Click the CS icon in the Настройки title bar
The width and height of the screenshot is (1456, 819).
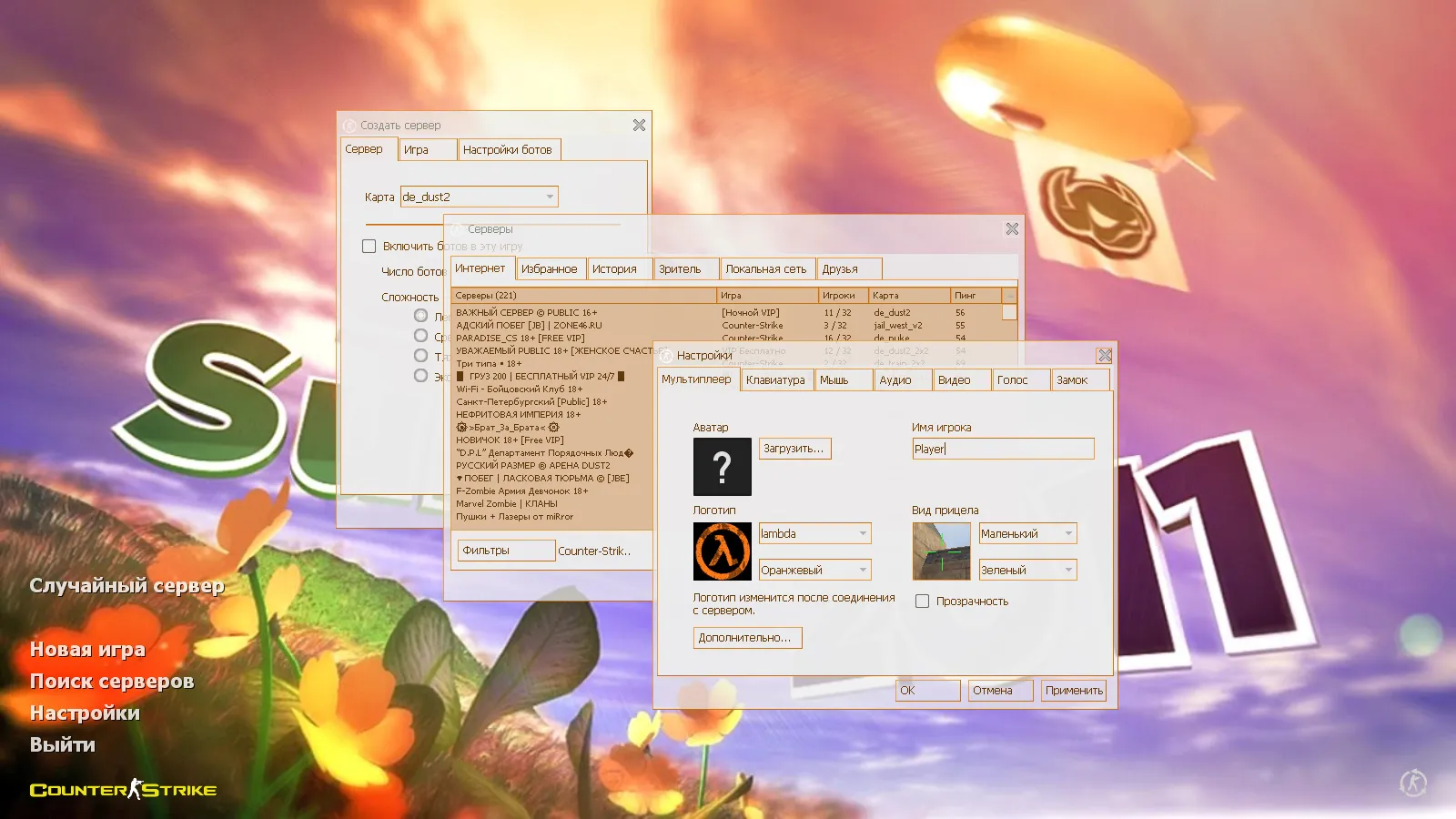[x=665, y=355]
